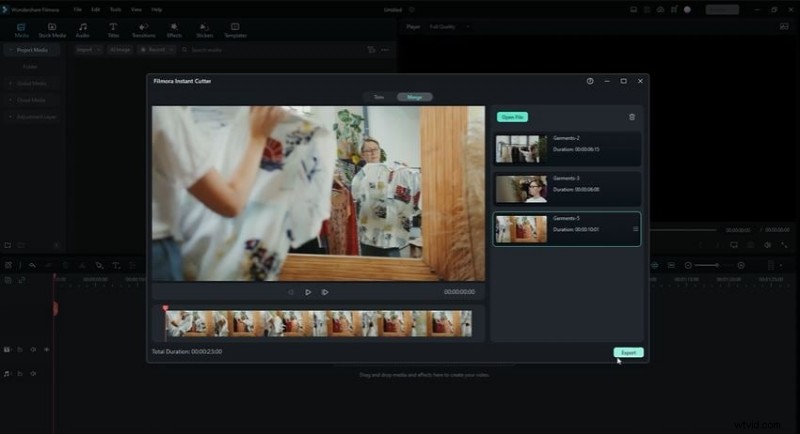Click the timeline tag icon
The height and width of the screenshot is (434, 800).
(99, 265)
